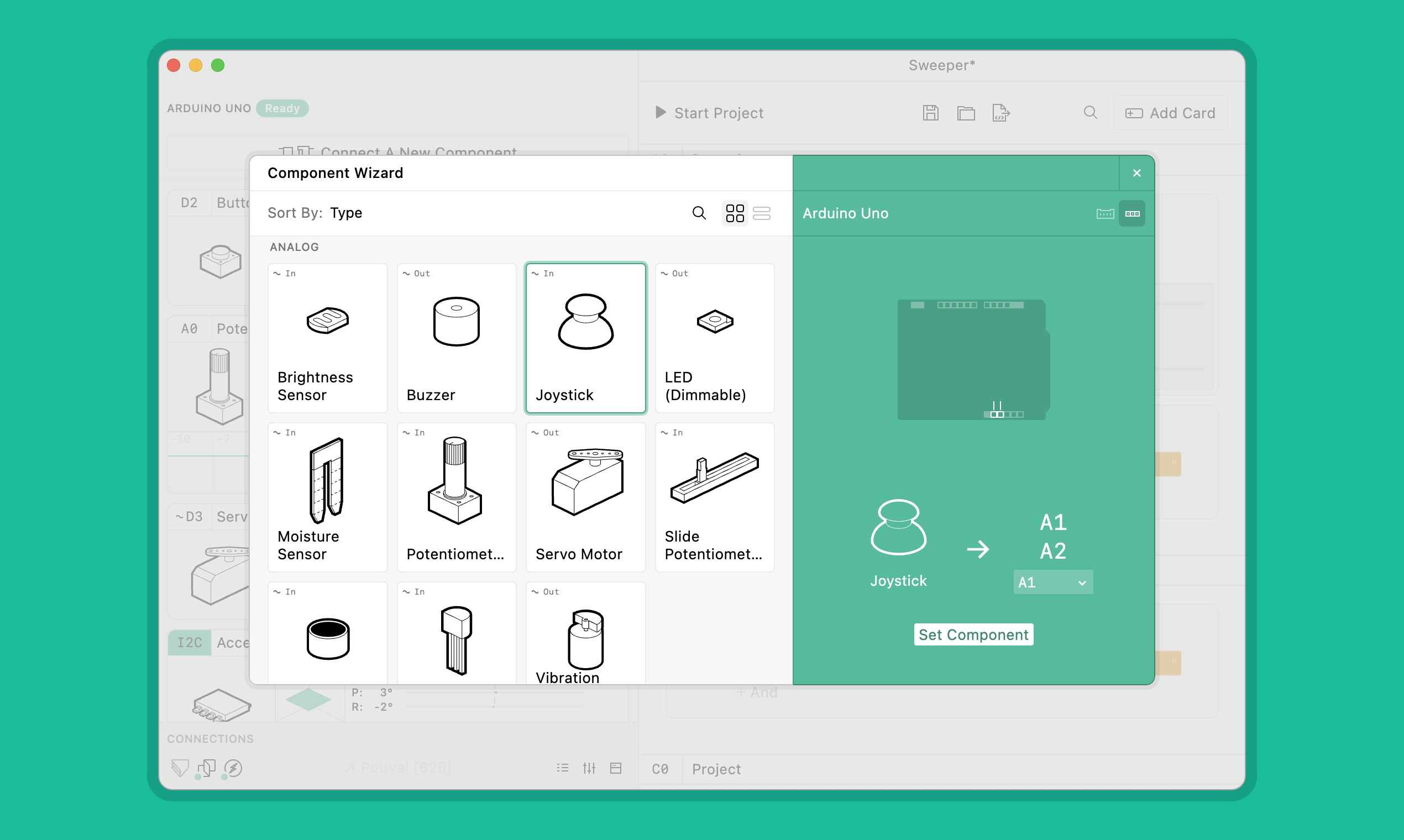Click the ANALOG section header
This screenshot has height=840, width=1404.
pos(294,247)
